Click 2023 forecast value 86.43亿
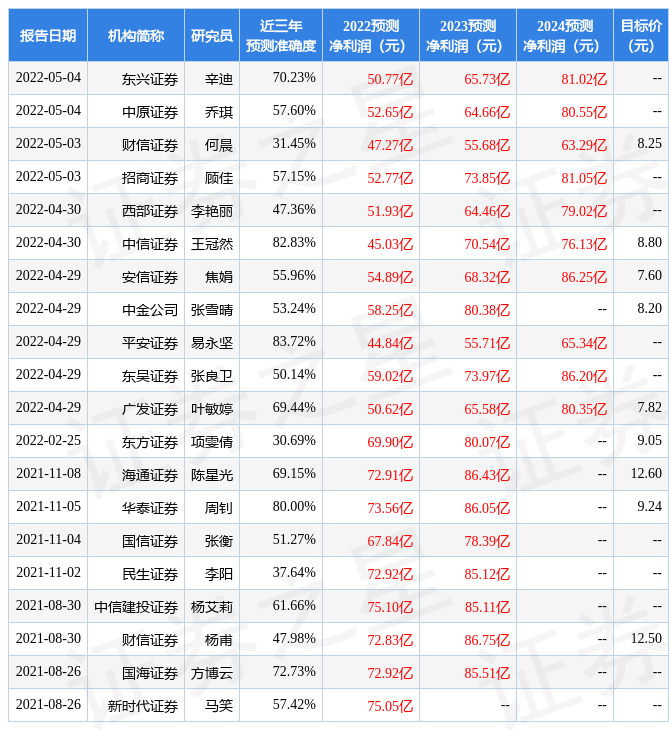The image size is (669, 730). [487, 475]
